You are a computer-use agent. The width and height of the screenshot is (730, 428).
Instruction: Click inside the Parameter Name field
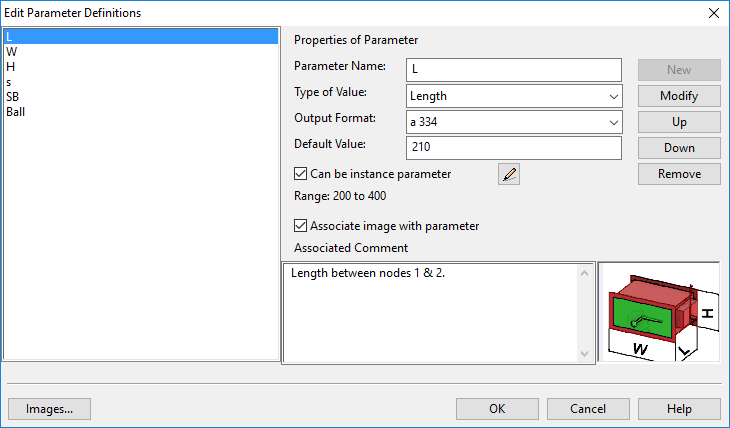[x=514, y=70]
